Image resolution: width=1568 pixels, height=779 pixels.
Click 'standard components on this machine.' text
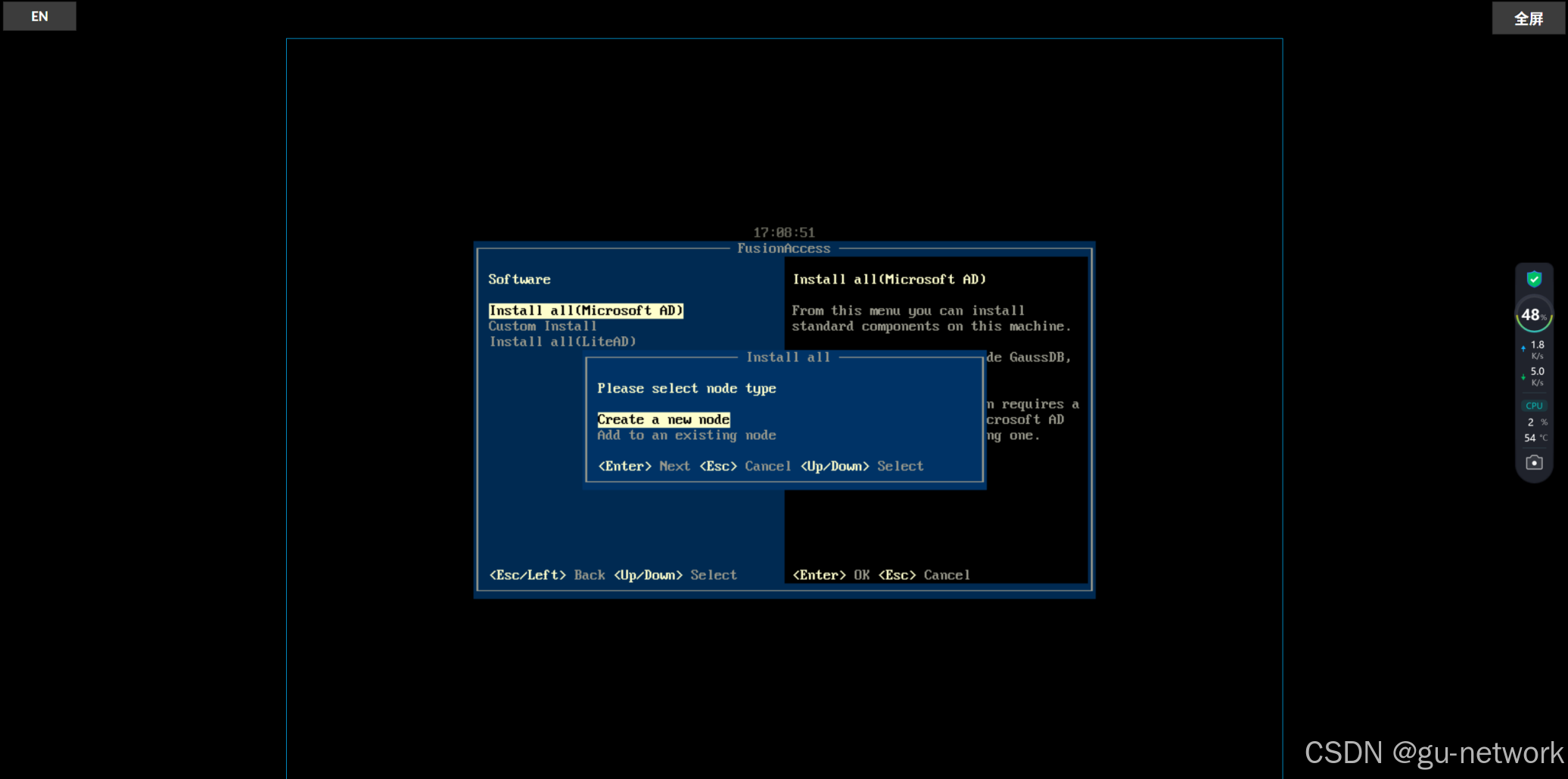(932, 326)
